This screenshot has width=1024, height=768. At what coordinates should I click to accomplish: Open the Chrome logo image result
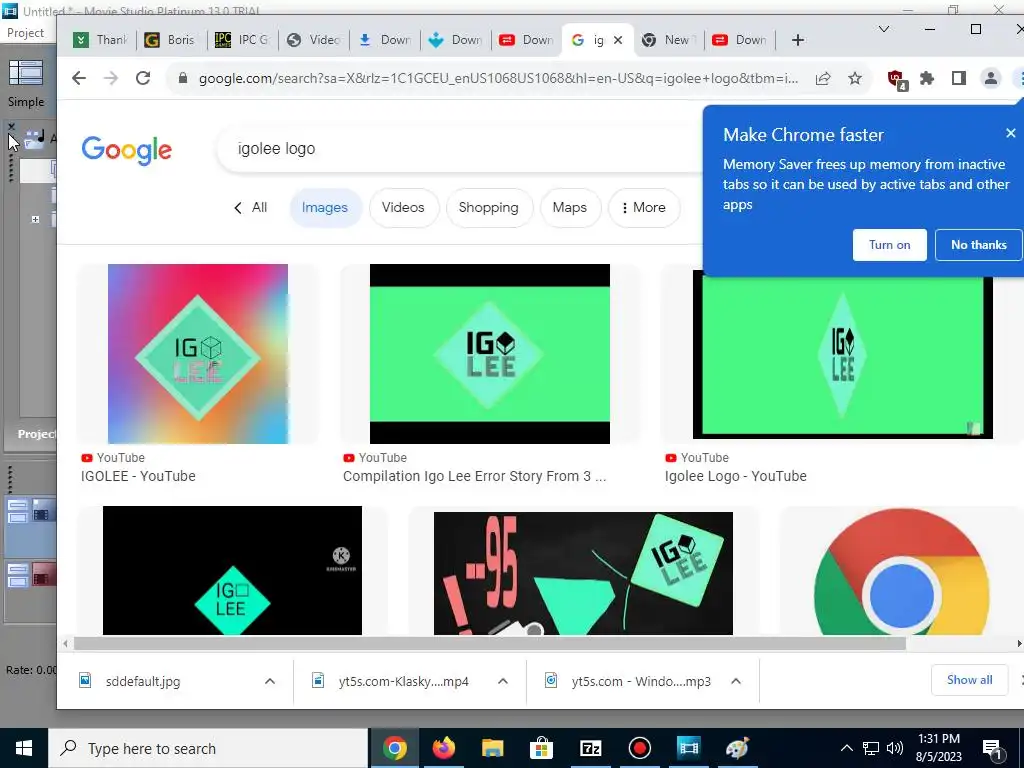coord(902,571)
